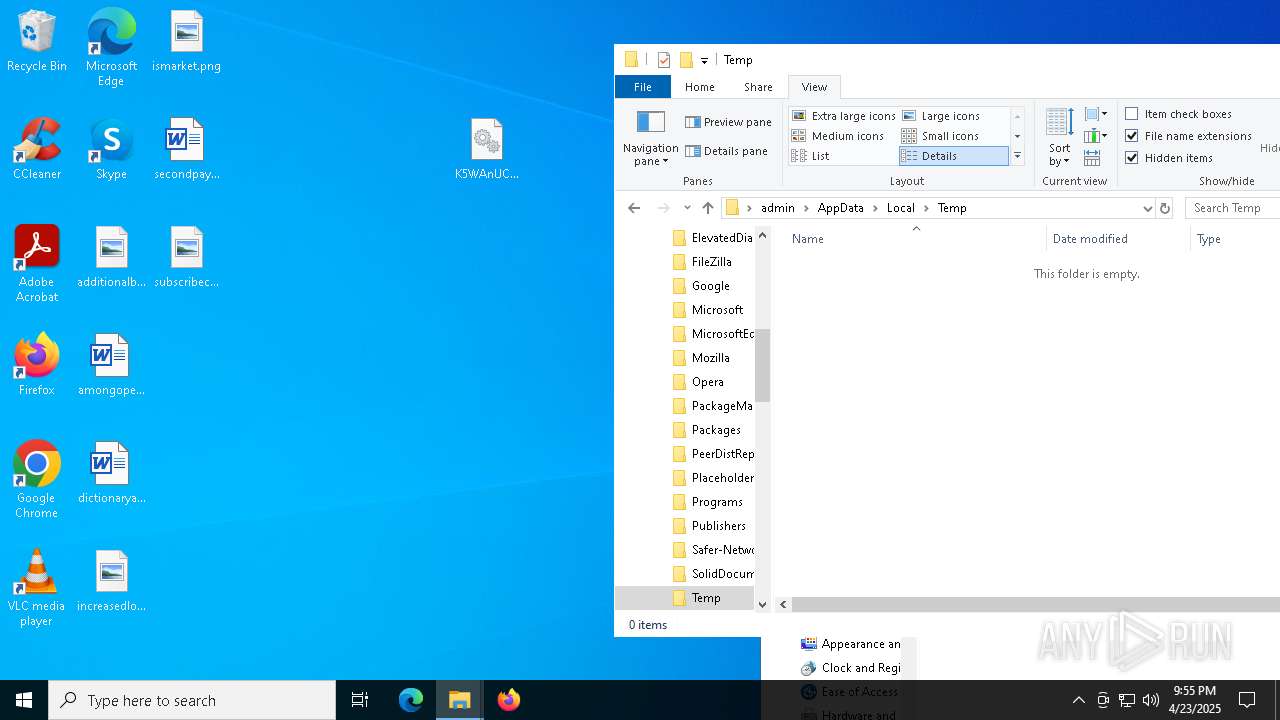The height and width of the screenshot is (720, 1280).
Task: Click the Search Temp field
Action: point(1232,208)
